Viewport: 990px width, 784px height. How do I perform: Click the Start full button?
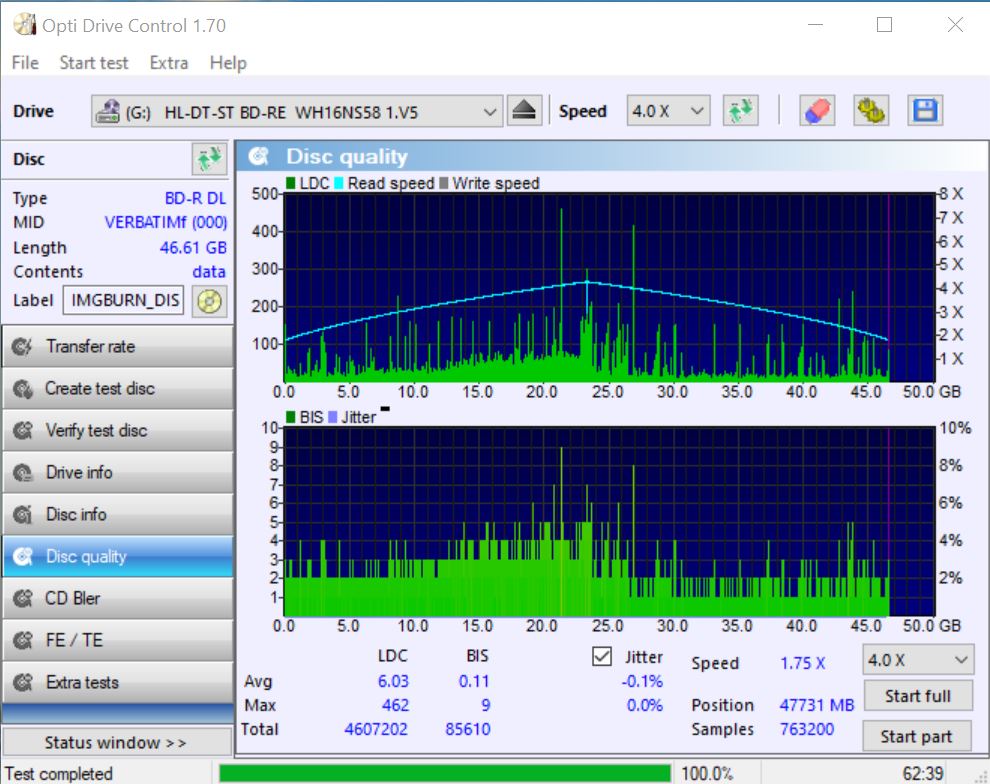pyautogui.click(x=917, y=696)
